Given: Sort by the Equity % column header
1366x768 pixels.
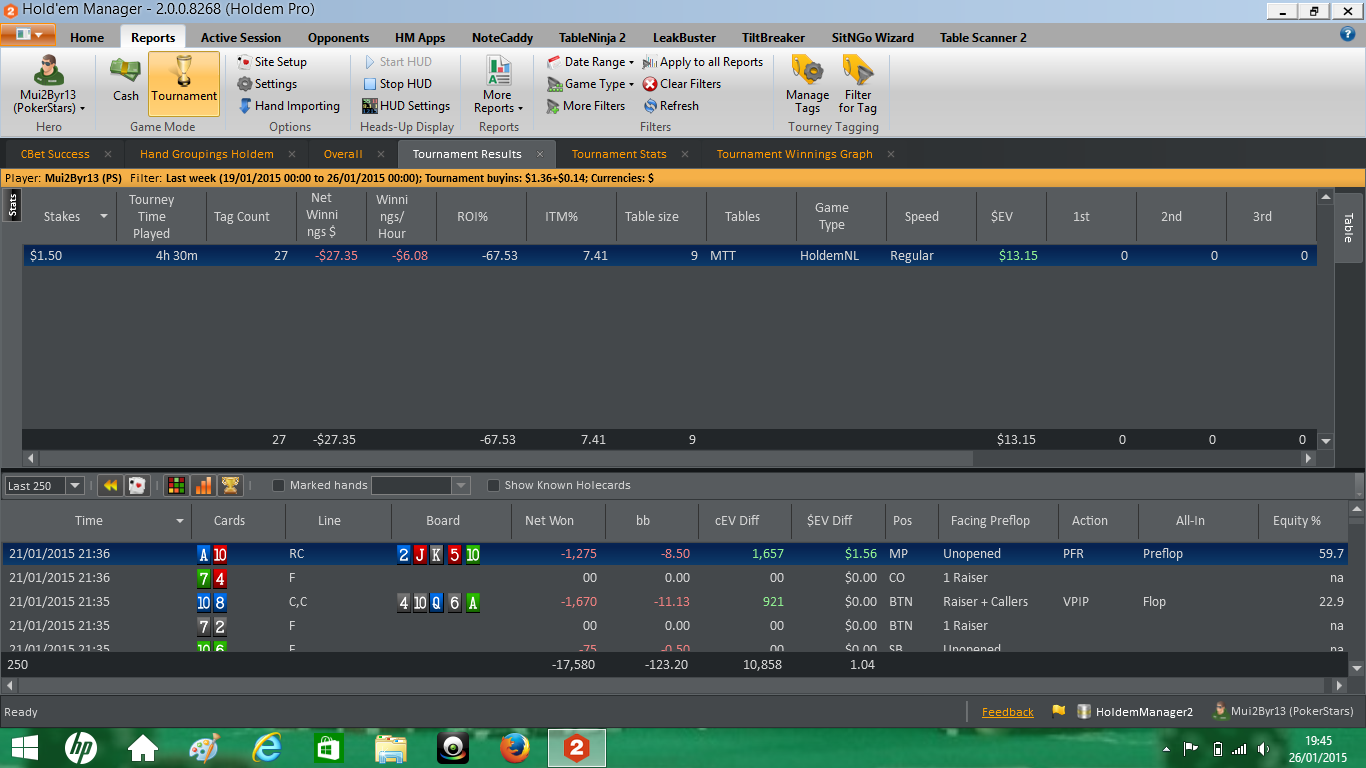Looking at the screenshot, I should tap(1296, 521).
